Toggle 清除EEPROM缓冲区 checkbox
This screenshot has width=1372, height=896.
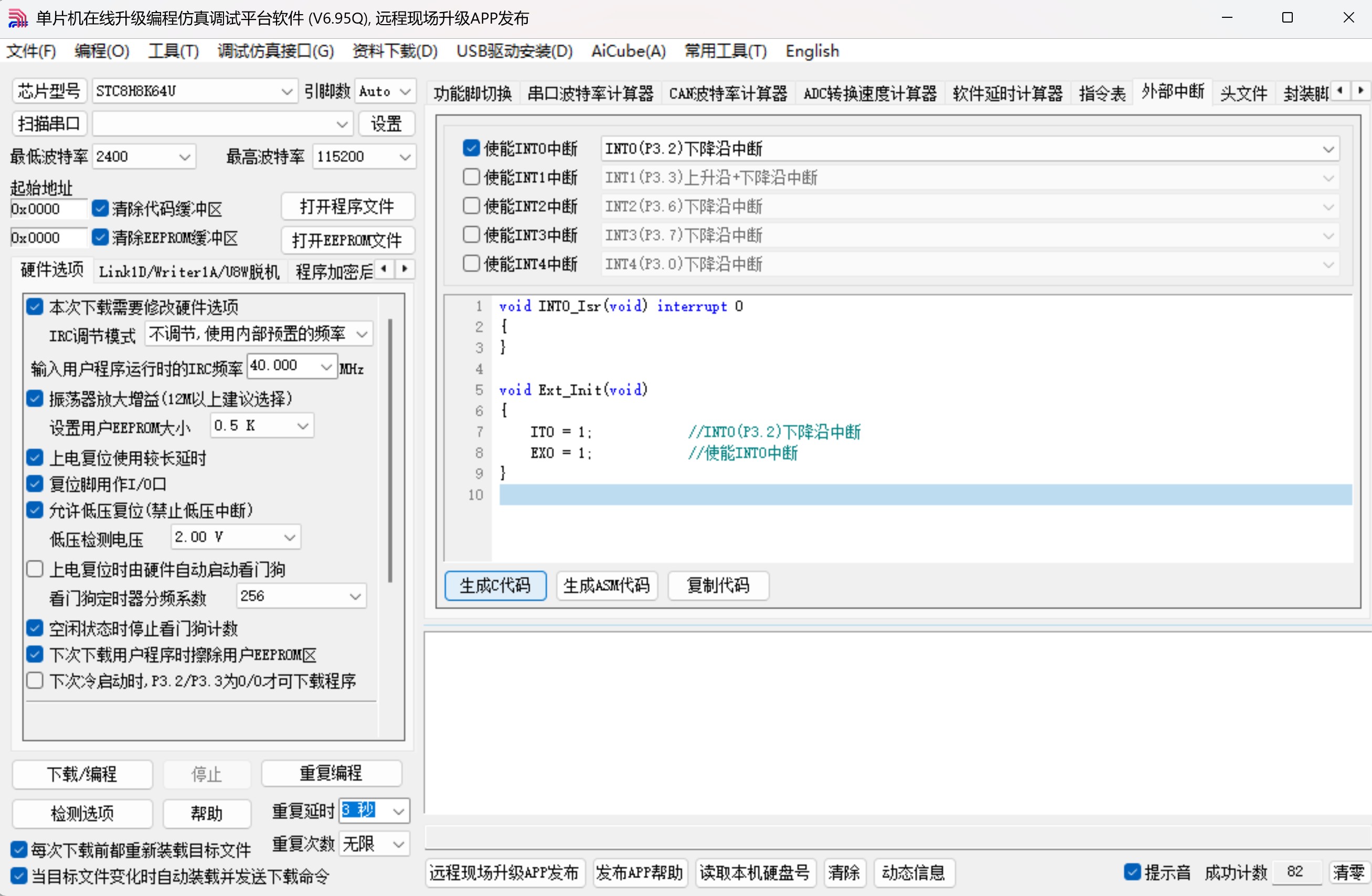click(100, 237)
